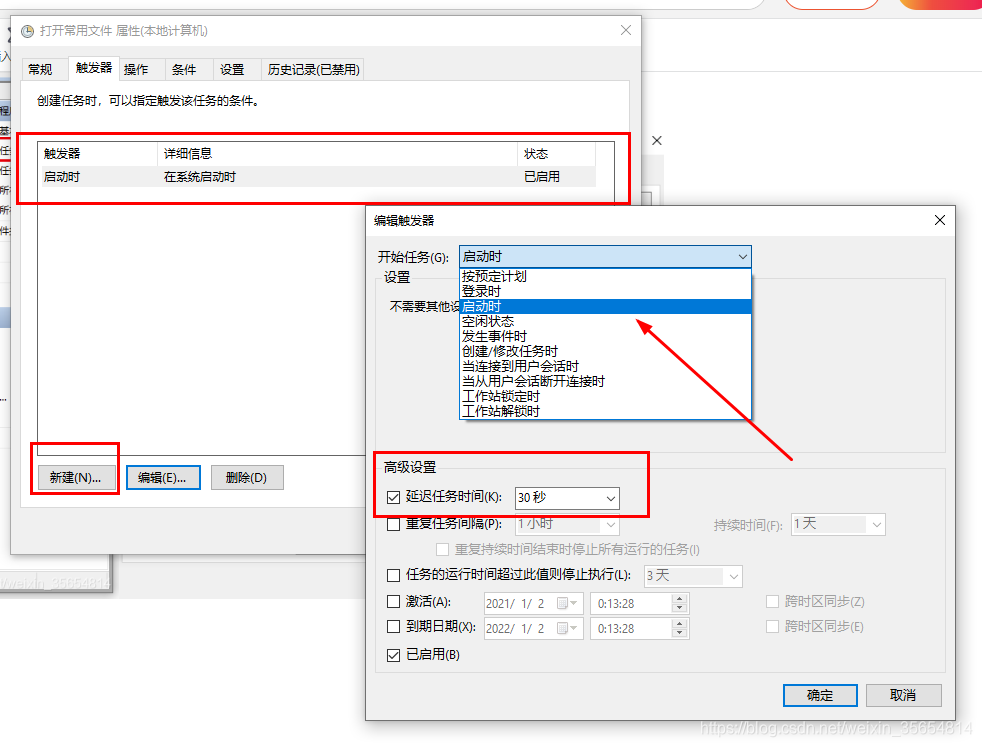This screenshot has height=747, width=982.
Task: Toggle 跨时区同步(Z) checkbox
Action: 772,602
